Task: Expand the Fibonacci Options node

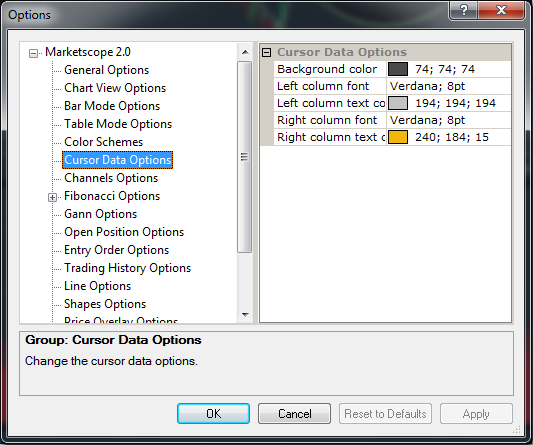Action: (52, 198)
